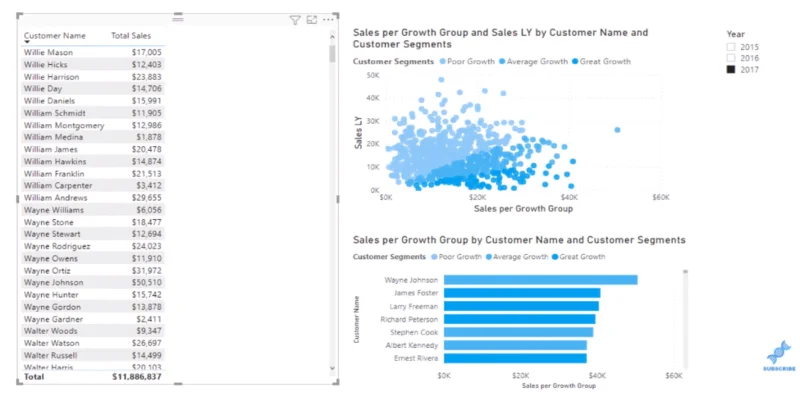800x397 pixels.
Task: Open the filter icon on table visual
Action: [x=294, y=20]
